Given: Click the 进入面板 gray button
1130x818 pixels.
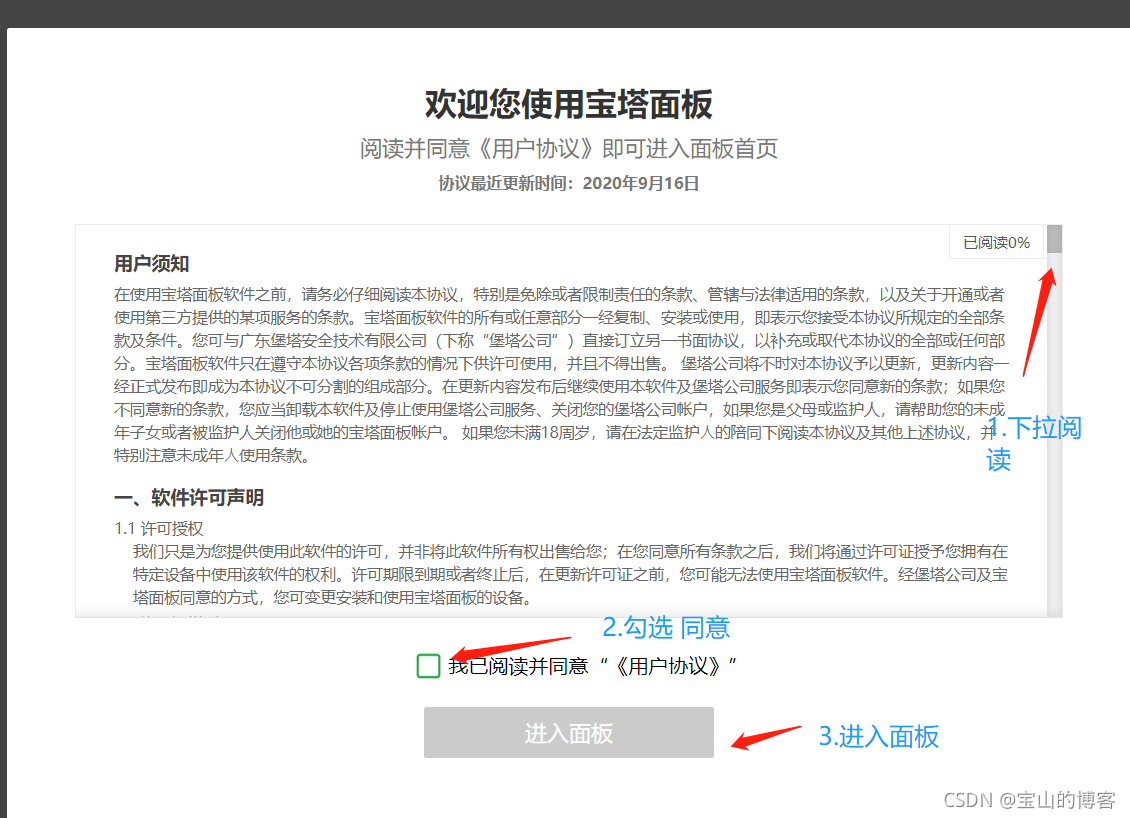Looking at the screenshot, I should tap(568, 733).
